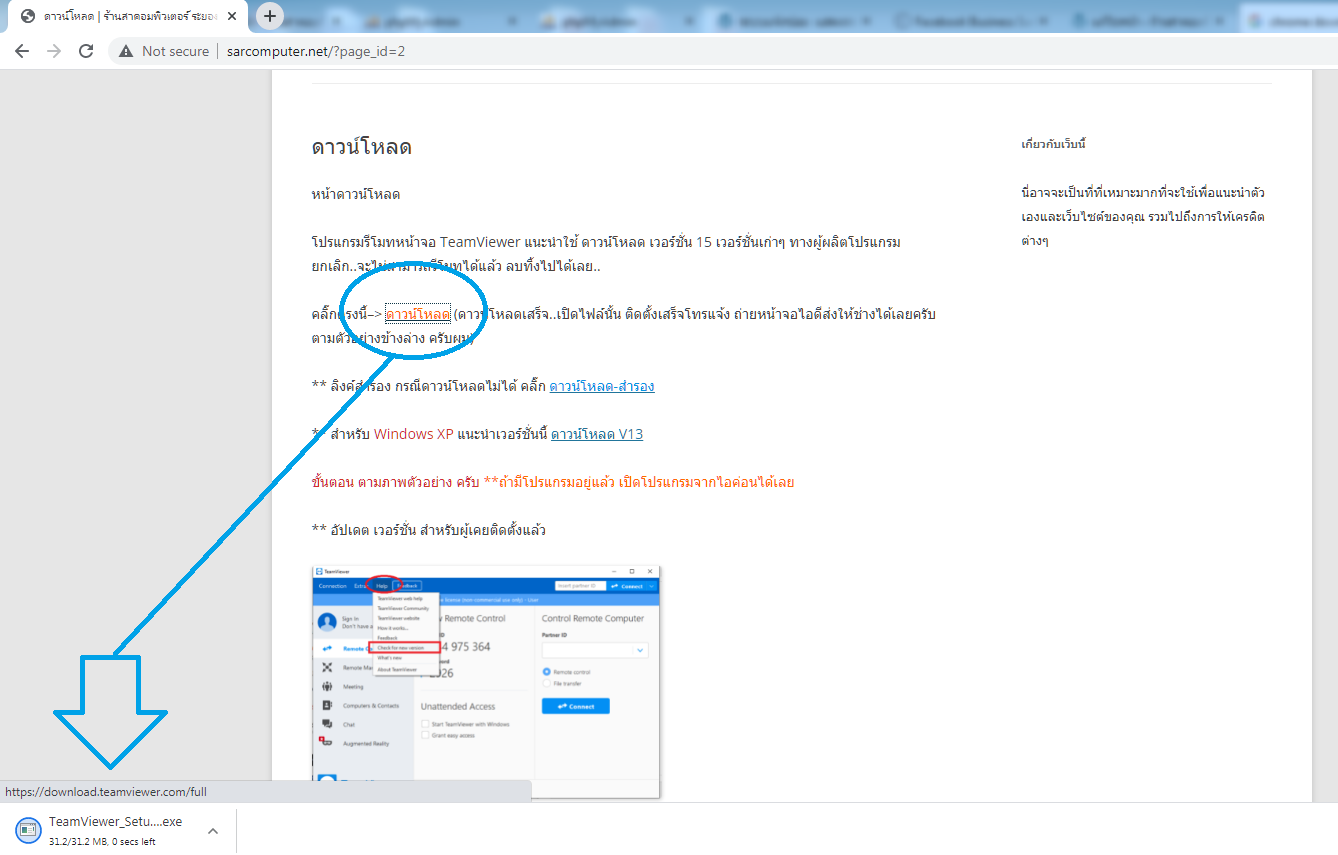Reload the page with the refresh icon

[x=86, y=51]
